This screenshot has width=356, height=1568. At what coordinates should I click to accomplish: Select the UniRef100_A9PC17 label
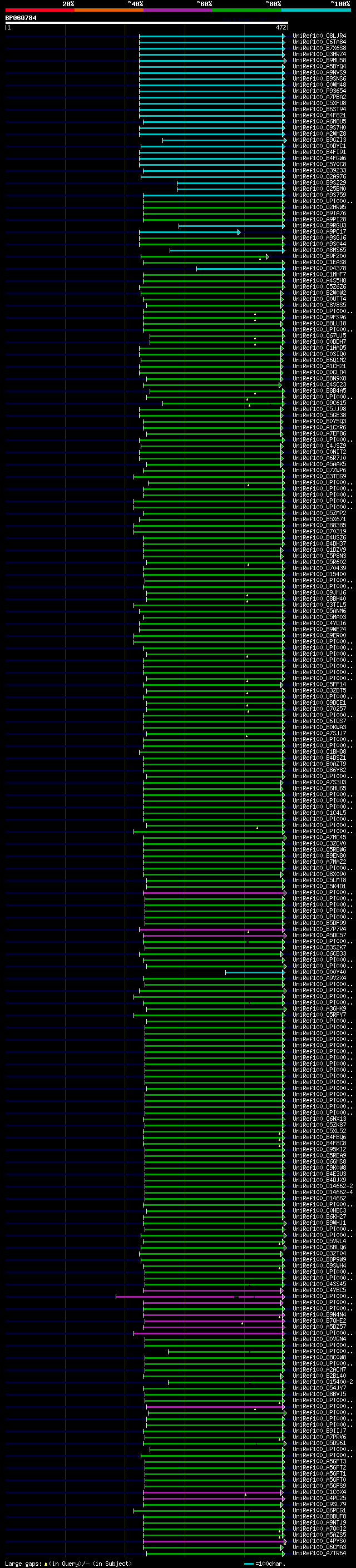click(319, 232)
